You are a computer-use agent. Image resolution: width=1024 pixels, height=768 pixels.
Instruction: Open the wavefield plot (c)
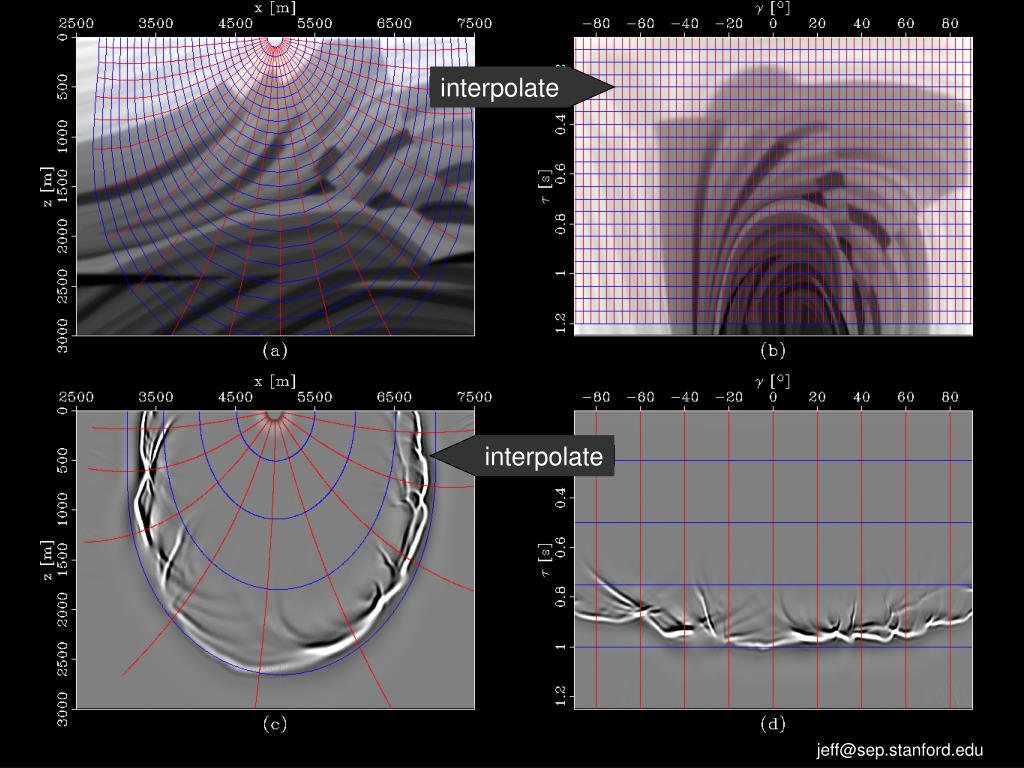click(x=276, y=560)
